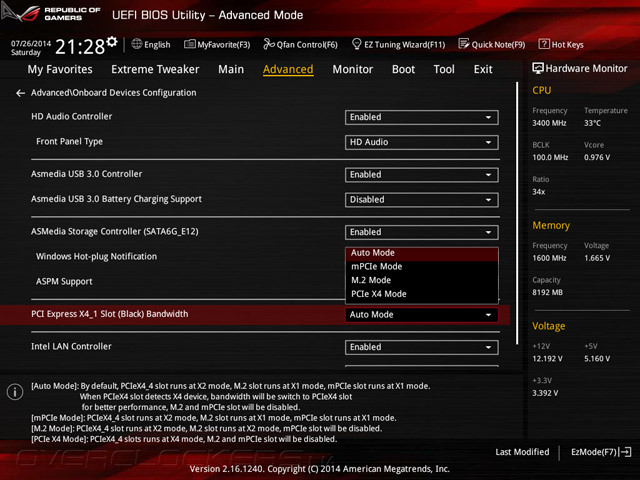This screenshot has width=640, height=480.
Task: Open the Tool tab
Action: coord(444,69)
